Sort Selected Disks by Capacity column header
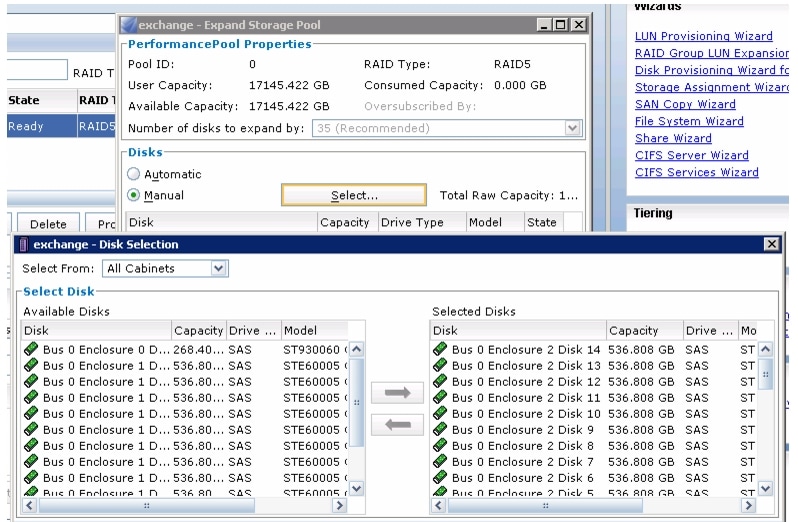The width and height of the screenshot is (798, 522). (x=644, y=331)
